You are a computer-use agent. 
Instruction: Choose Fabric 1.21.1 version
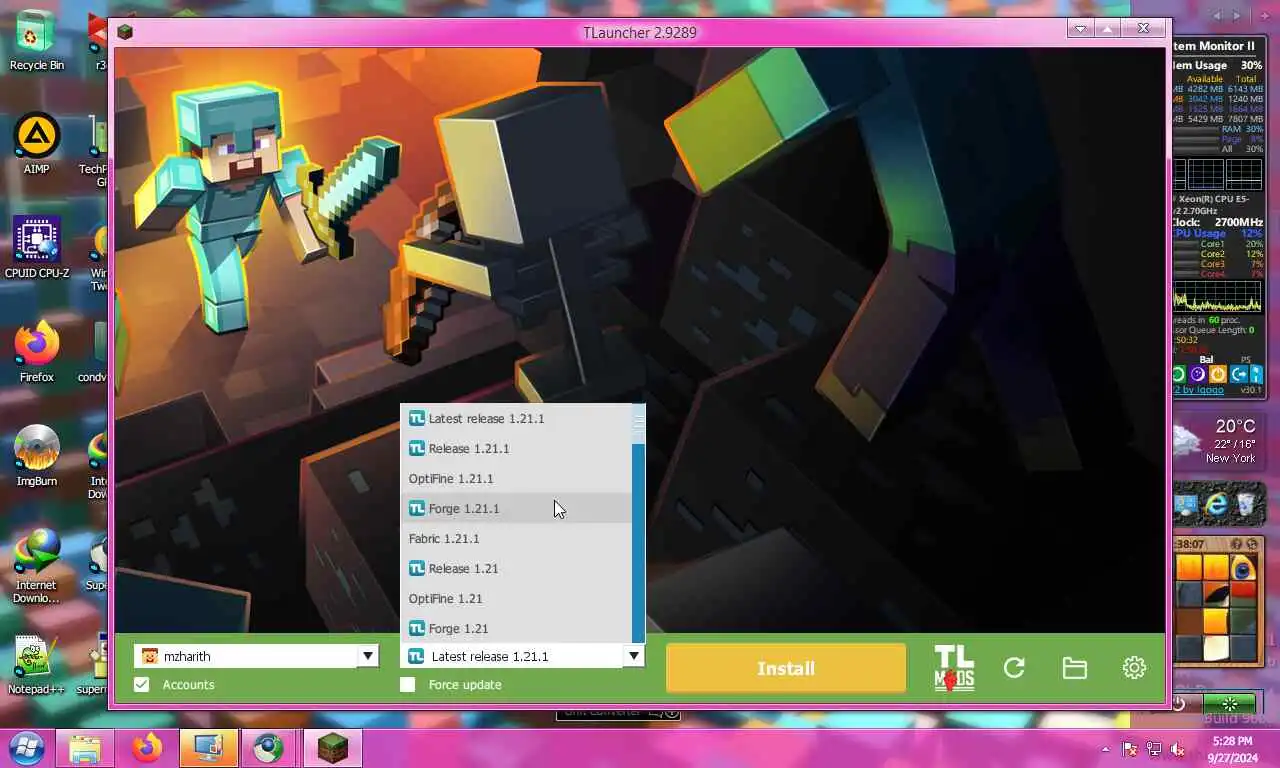(x=516, y=539)
